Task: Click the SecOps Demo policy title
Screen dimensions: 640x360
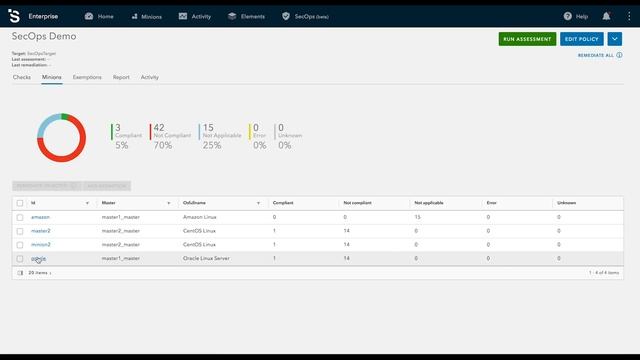Action: (44, 36)
